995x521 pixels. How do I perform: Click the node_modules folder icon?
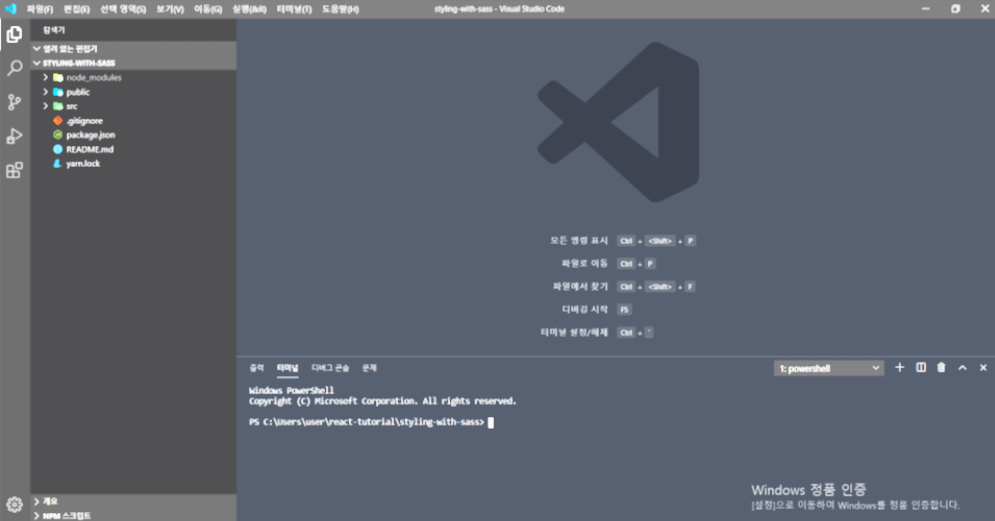pos(58,77)
